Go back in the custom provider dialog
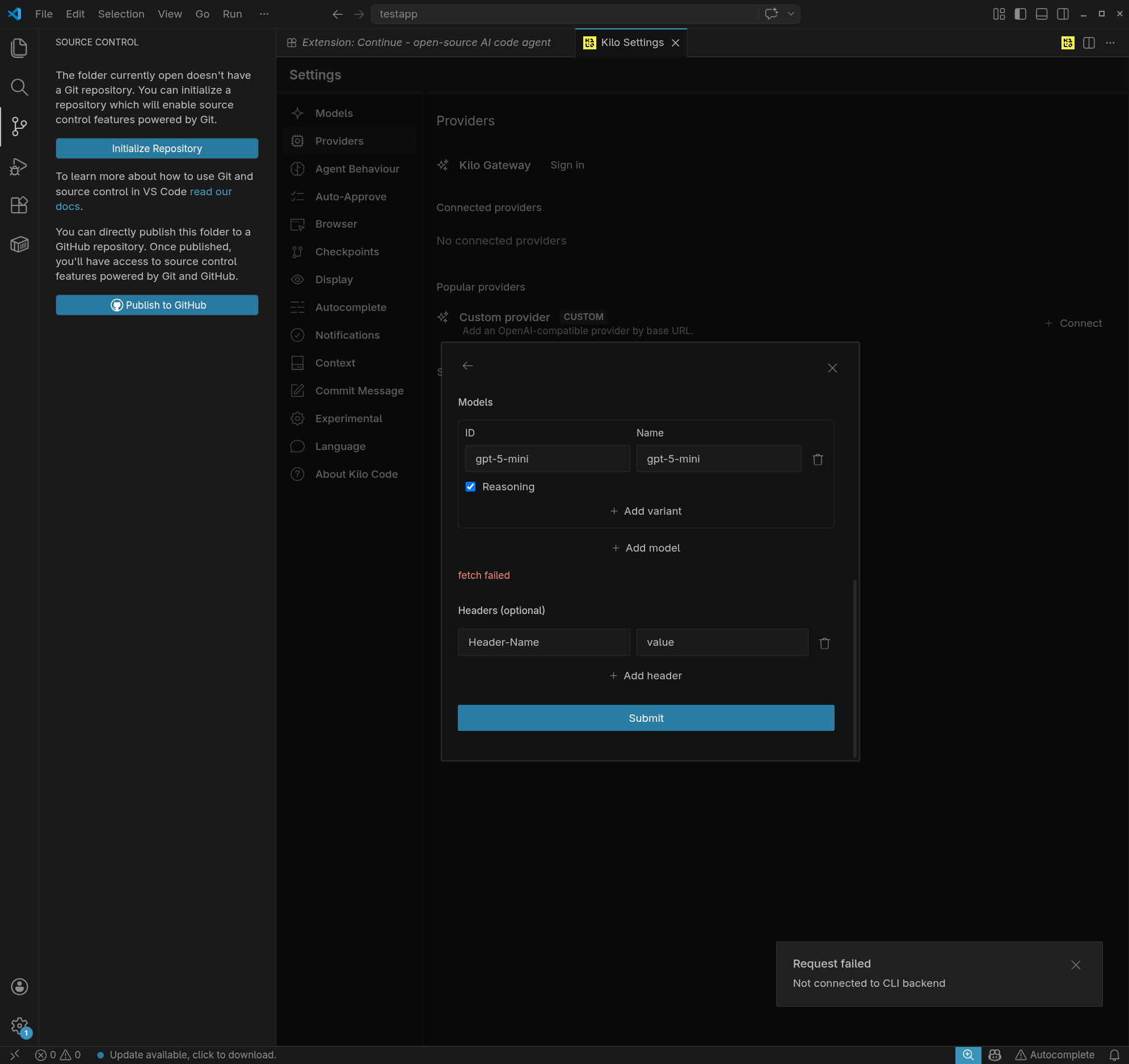 coord(467,366)
